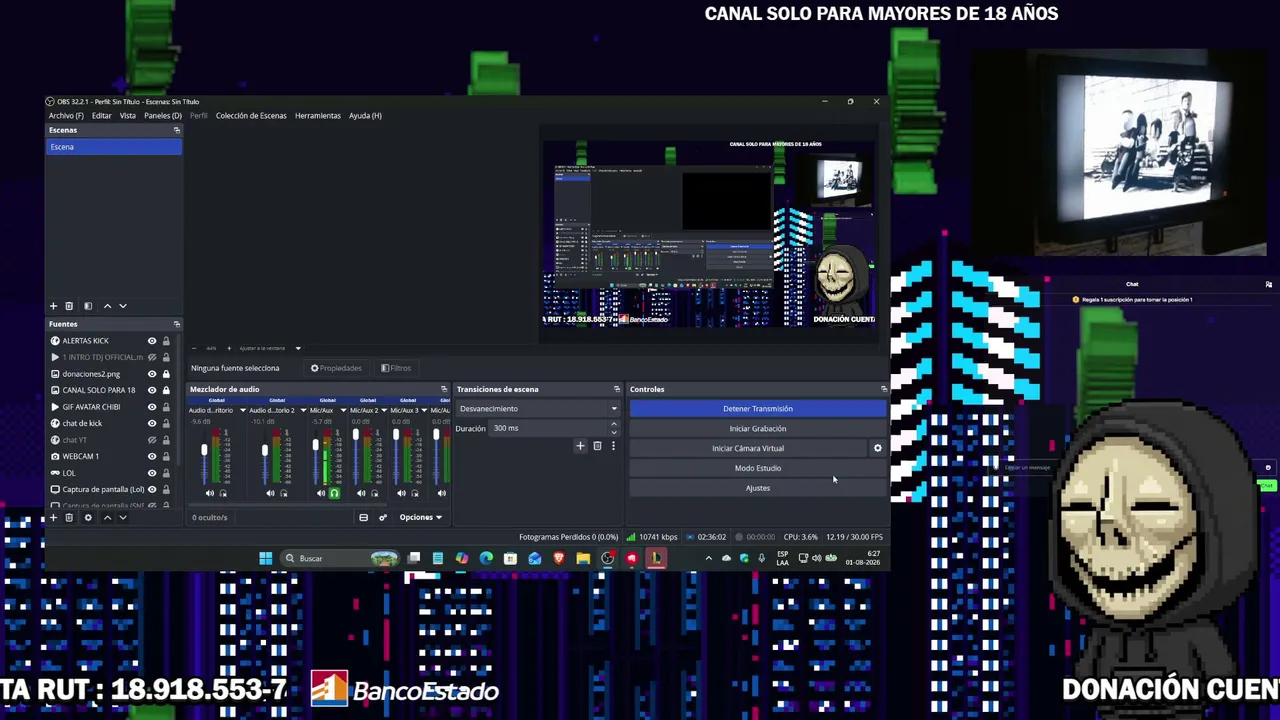The image size is (1280, 720).
Task: Enable Modo Estudio
Action: click(758, 468)
